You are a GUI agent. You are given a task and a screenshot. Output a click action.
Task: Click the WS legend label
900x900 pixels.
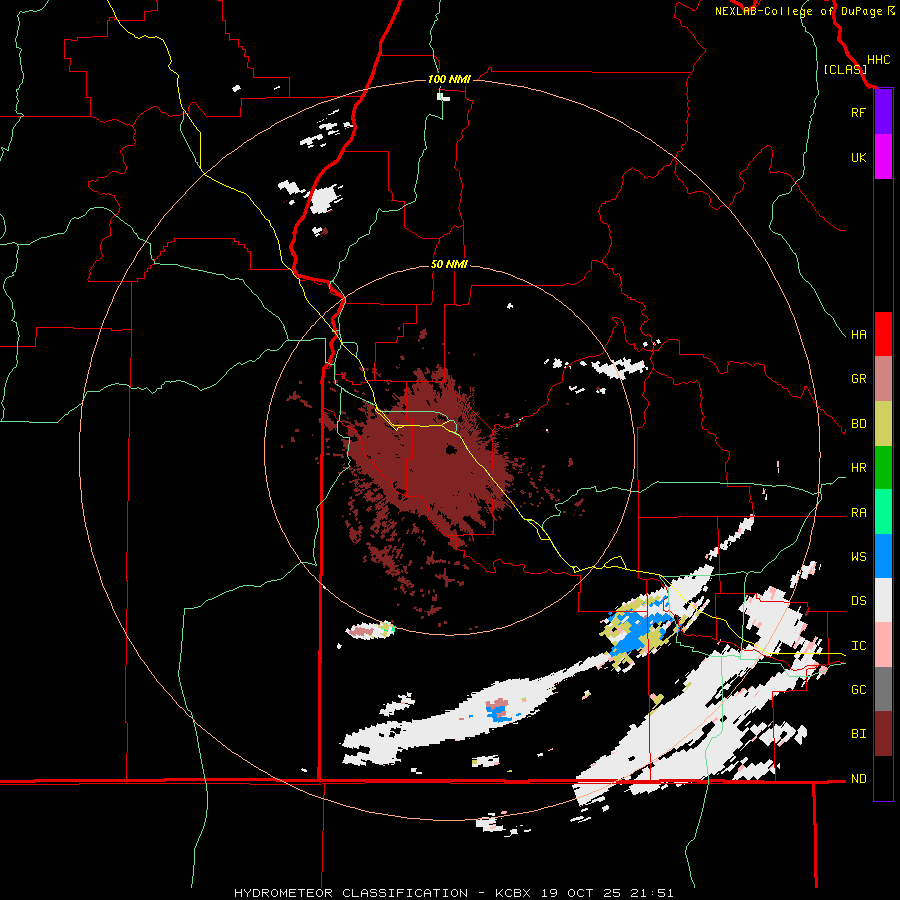pos(858,557)
